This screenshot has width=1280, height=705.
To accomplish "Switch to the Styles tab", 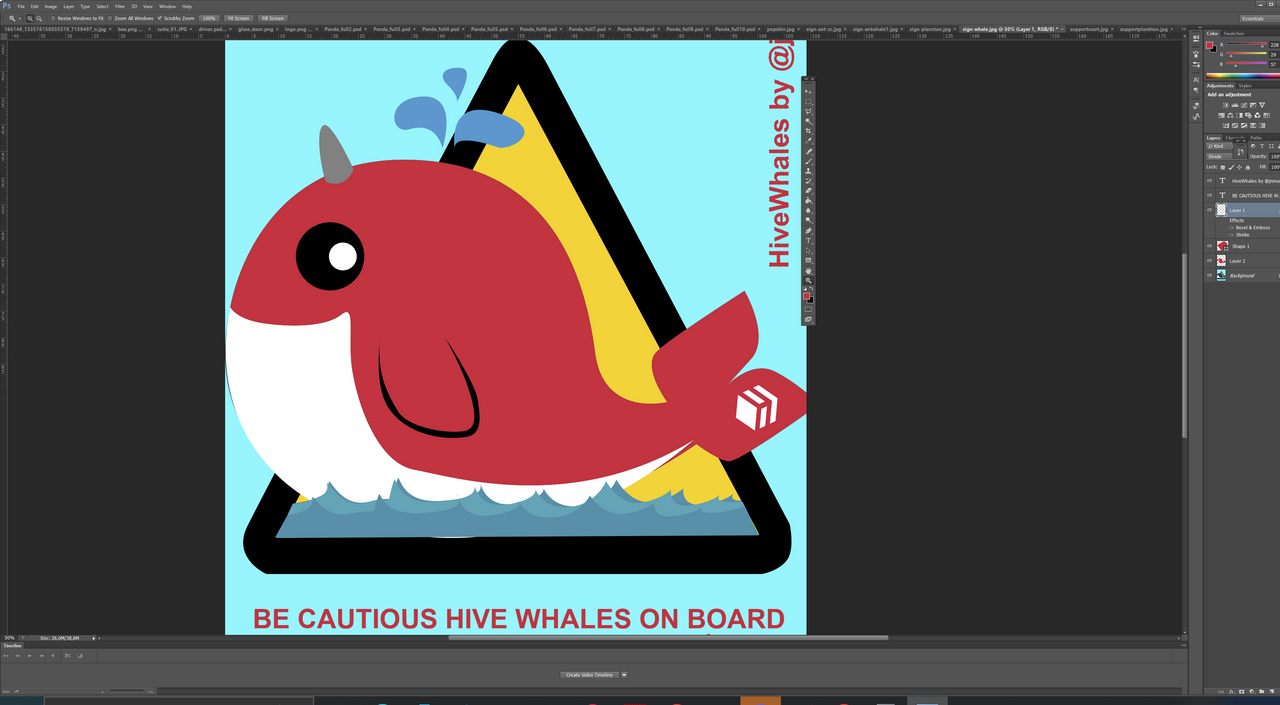I will click(1245, 86).
